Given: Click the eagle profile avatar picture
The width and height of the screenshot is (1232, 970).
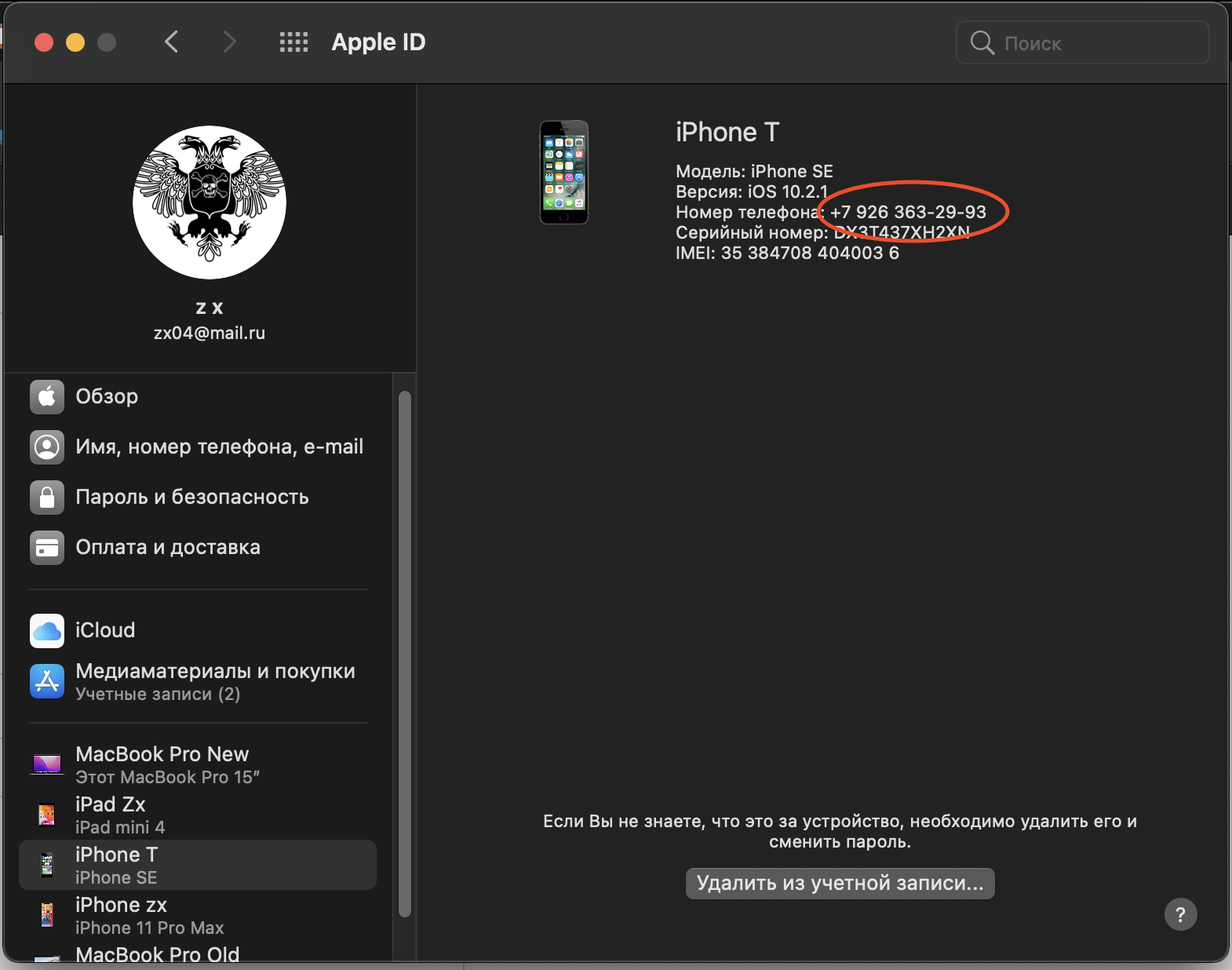Looking at the screenshot, I should [210, 202].
